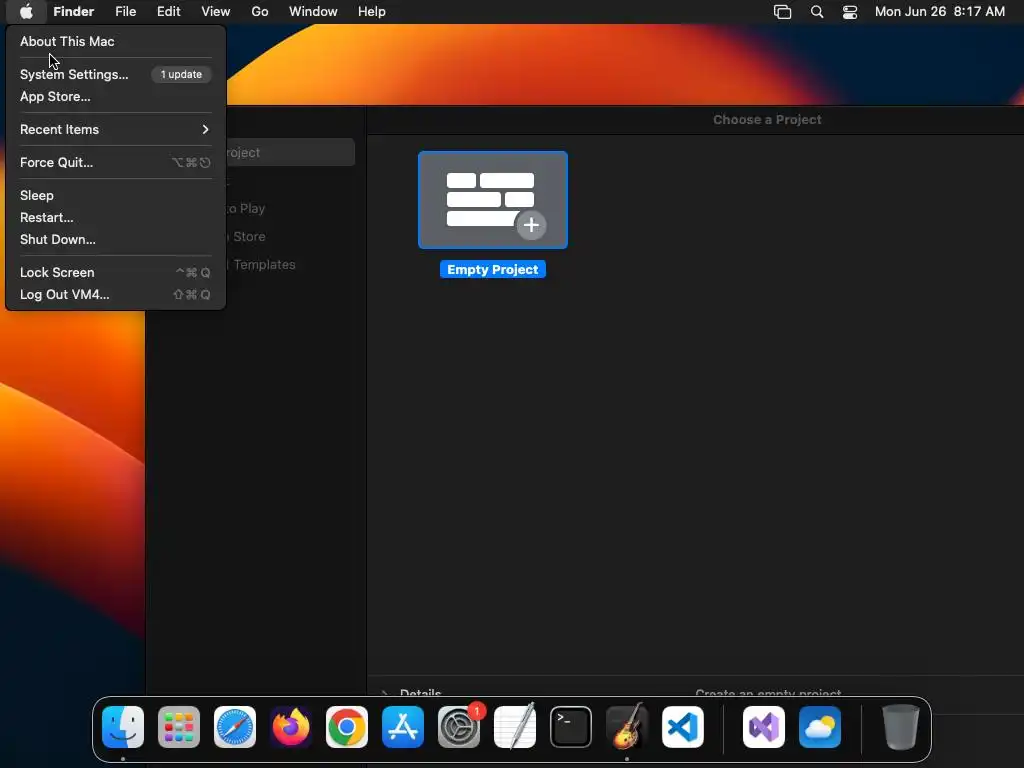This screenshot has height=768, width=1024.
Task: Select the Store item in GarageBand sidebar
Action: (x=249, y=236)
